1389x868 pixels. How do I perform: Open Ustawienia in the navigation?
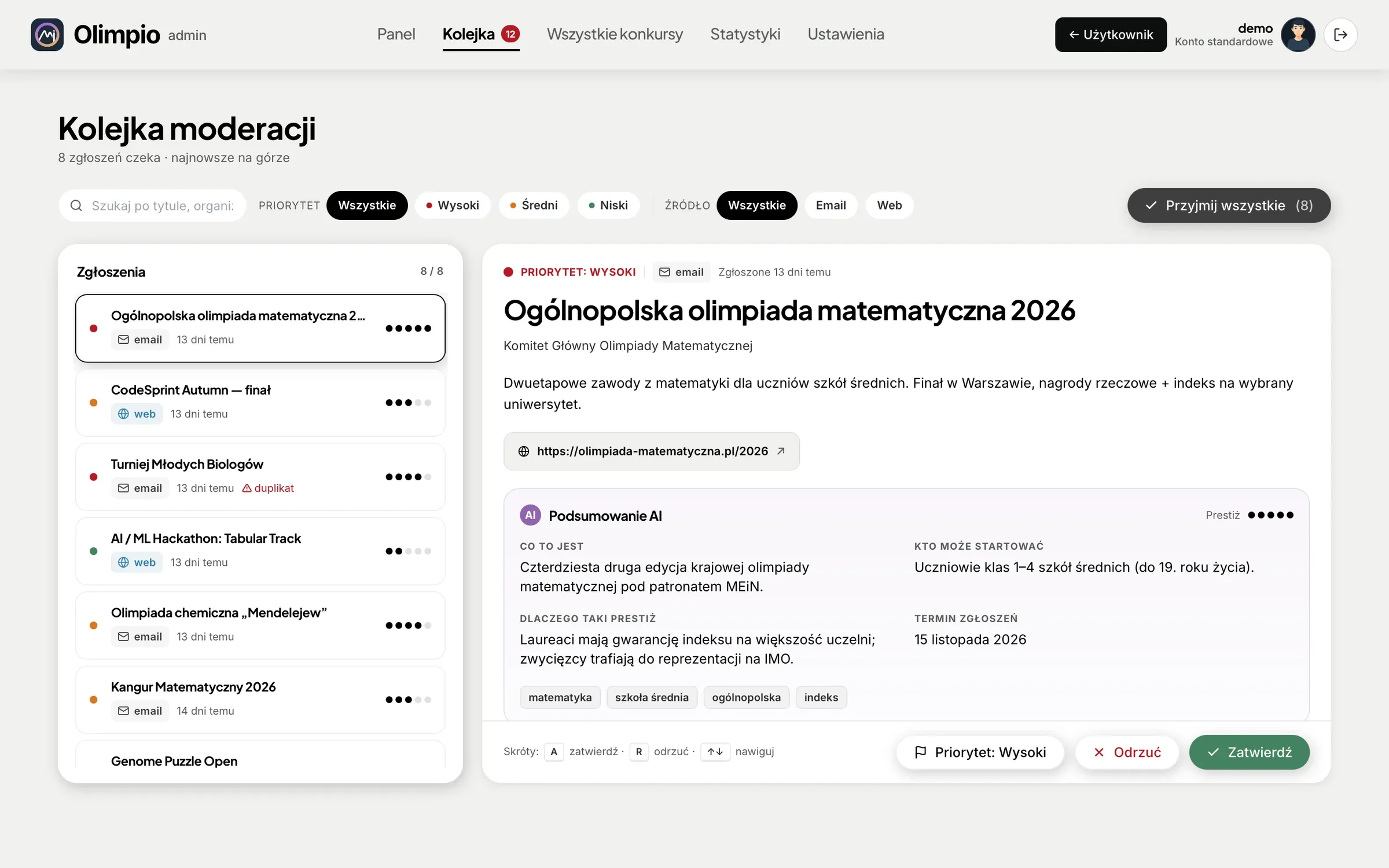[x=846, y=34]
